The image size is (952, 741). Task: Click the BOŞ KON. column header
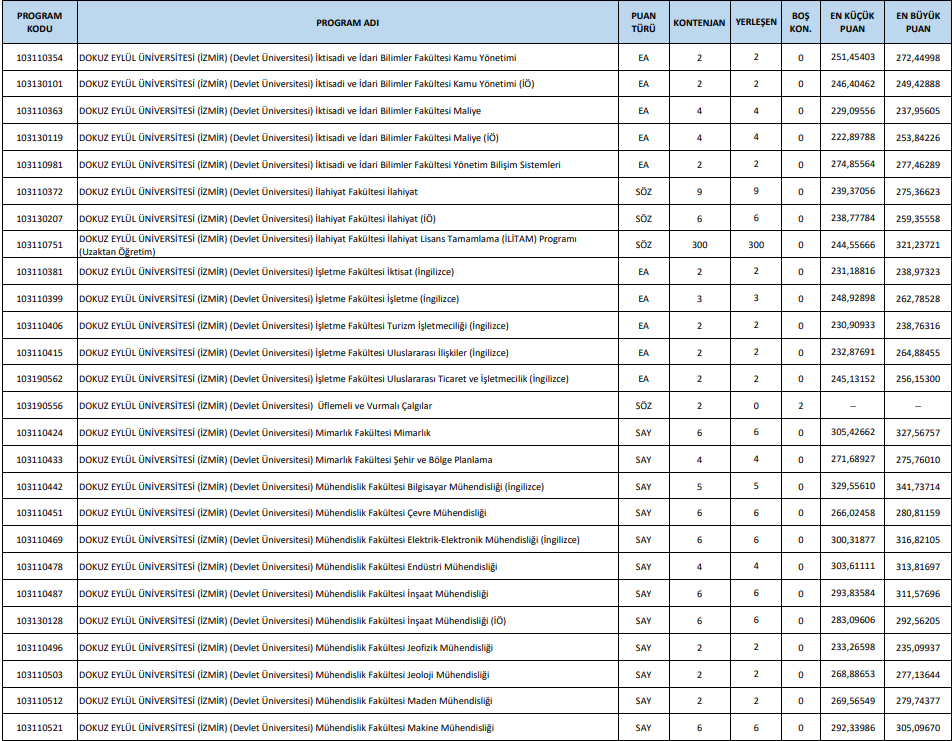coord(800,22)
